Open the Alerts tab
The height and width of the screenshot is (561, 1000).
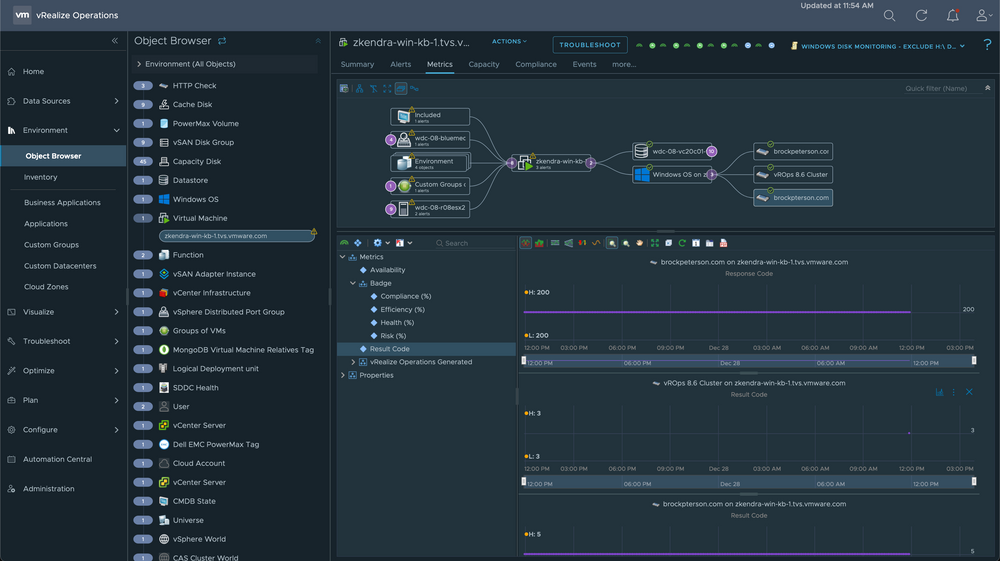(400, 64)
